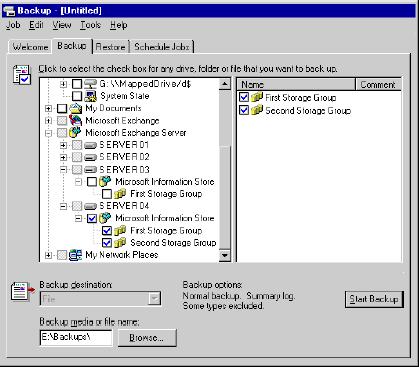Click the mapped drive G: network drive icon

click(x=90, y=84)
